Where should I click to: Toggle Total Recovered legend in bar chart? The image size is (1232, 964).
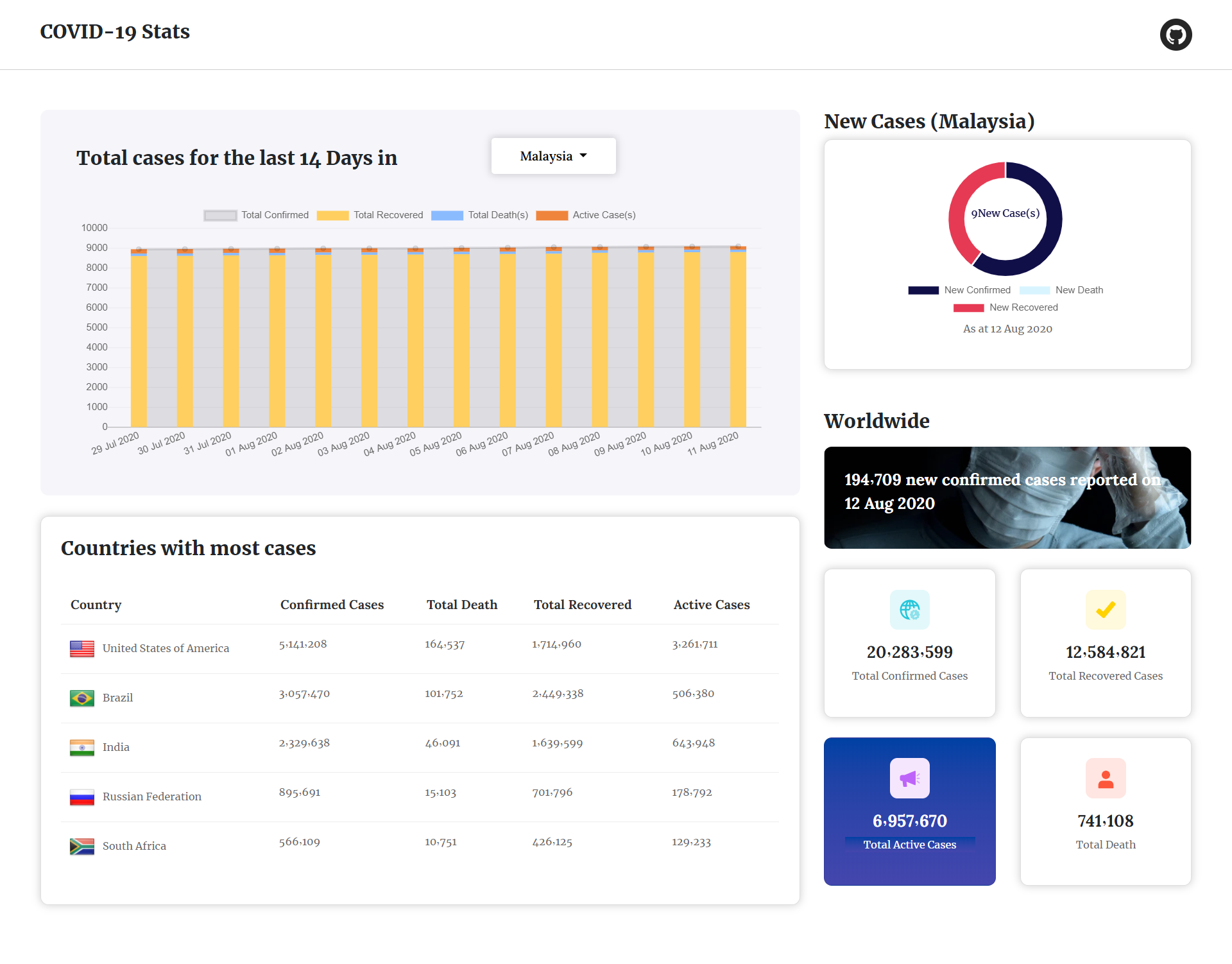coord(370,215)
